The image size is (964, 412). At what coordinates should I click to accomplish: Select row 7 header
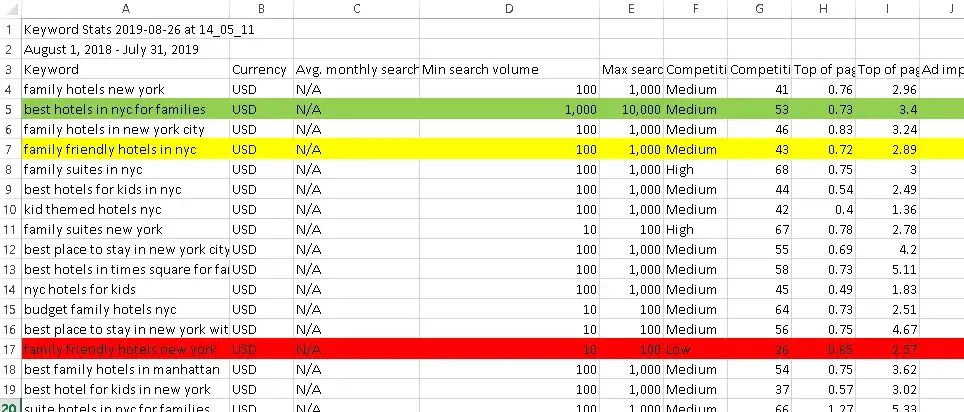(x=10, y=149)
